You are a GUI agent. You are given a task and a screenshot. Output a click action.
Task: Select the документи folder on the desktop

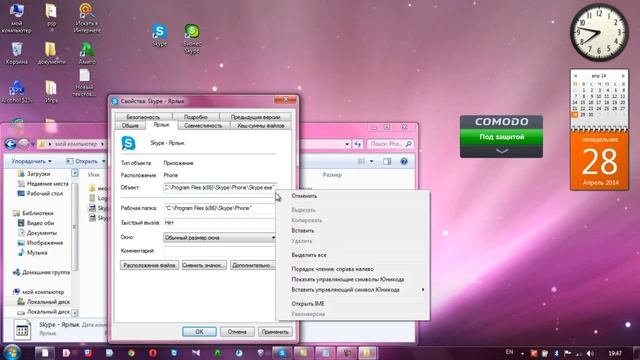pyautogui.click(x=51, y=53)
